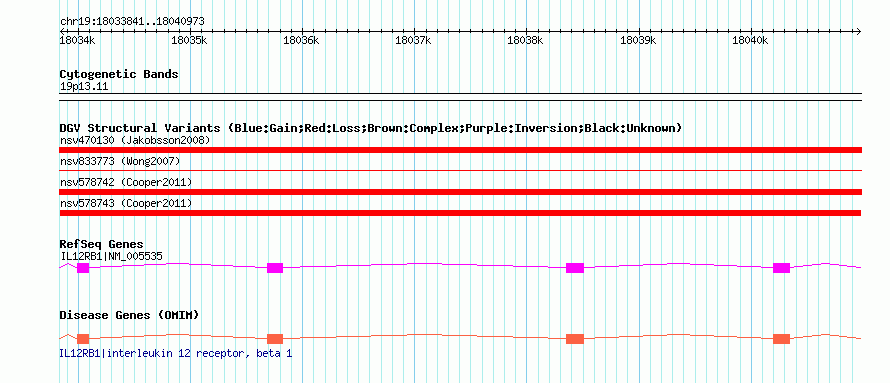Click the DGV Structural Variants track header

point(371,128)
